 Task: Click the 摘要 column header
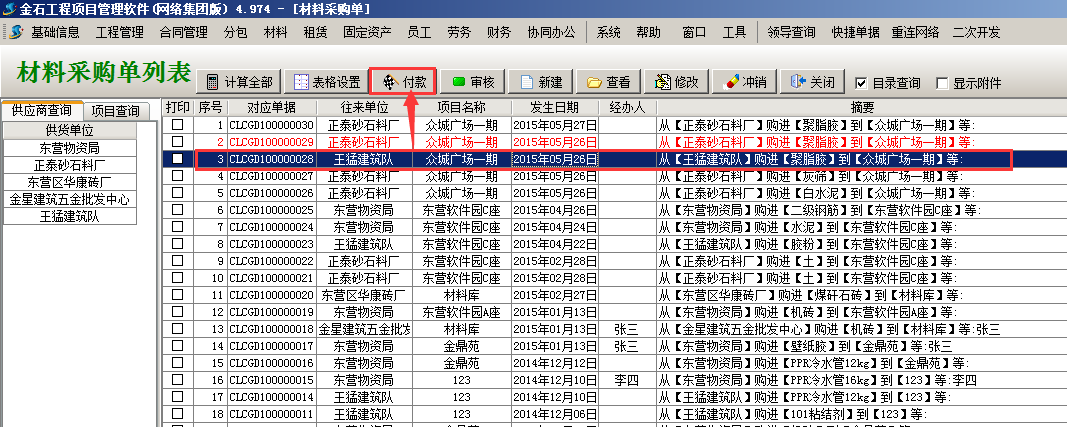tap(862, 108)
